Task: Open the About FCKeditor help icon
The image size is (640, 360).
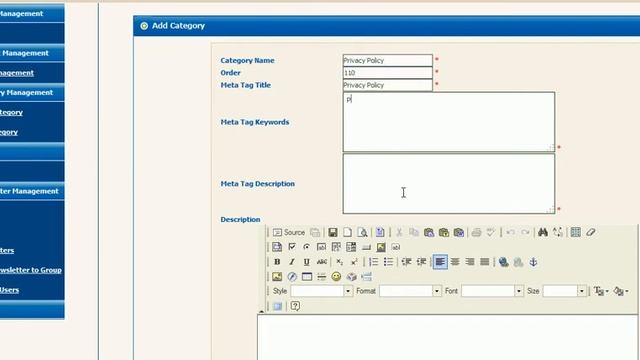Action: point(295,306)
